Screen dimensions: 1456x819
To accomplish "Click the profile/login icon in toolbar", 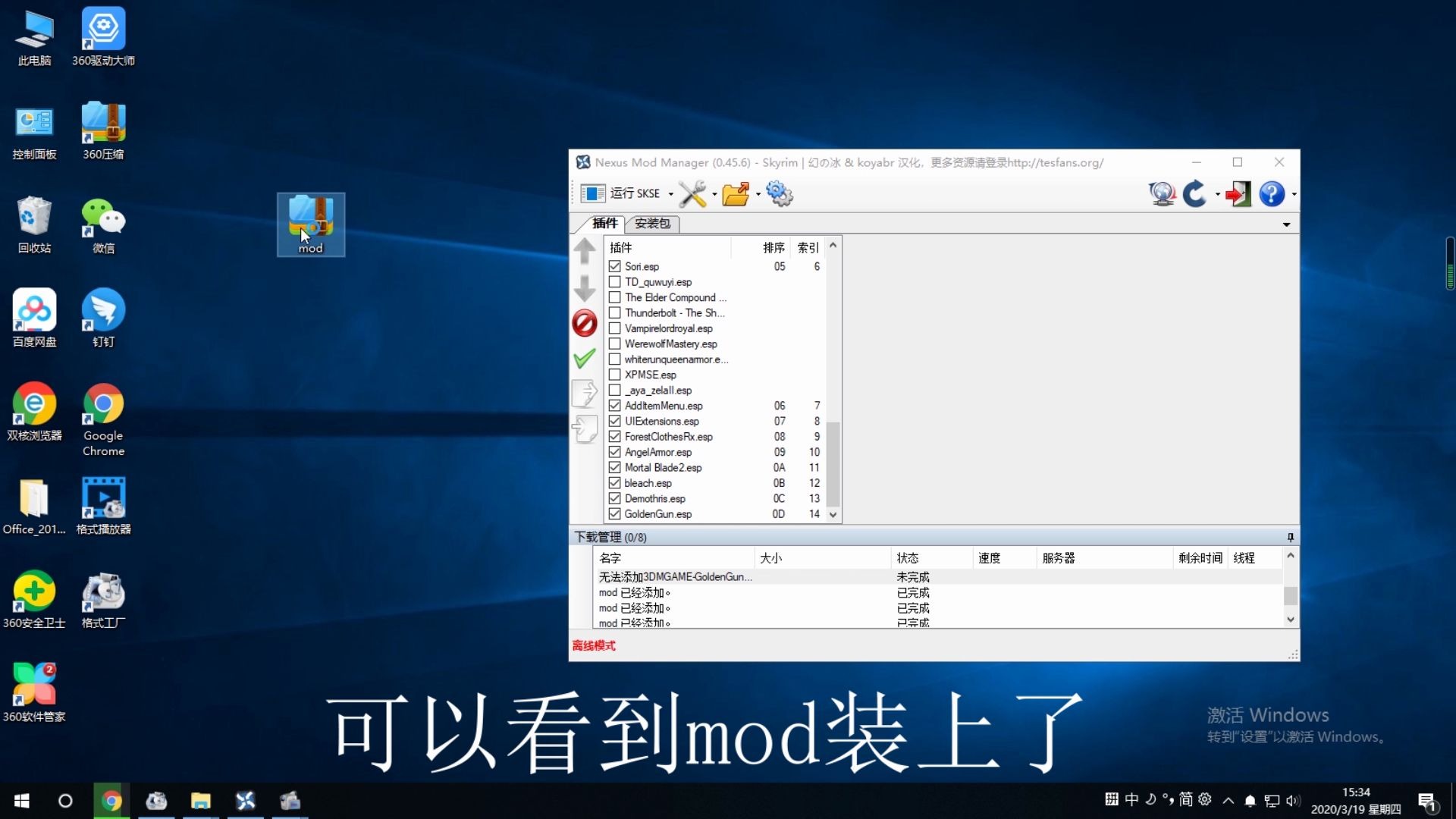I will (x=1238, y=193).
